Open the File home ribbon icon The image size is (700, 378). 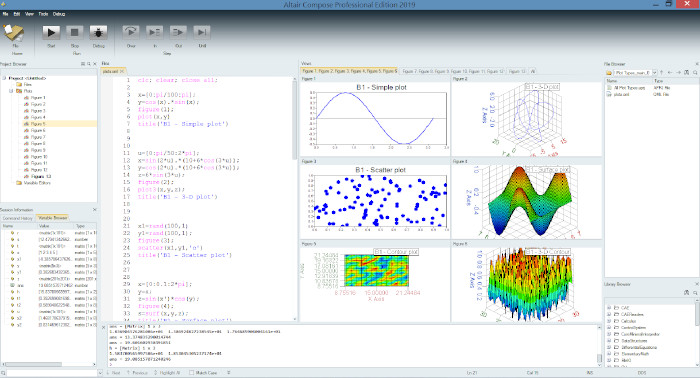14,33
